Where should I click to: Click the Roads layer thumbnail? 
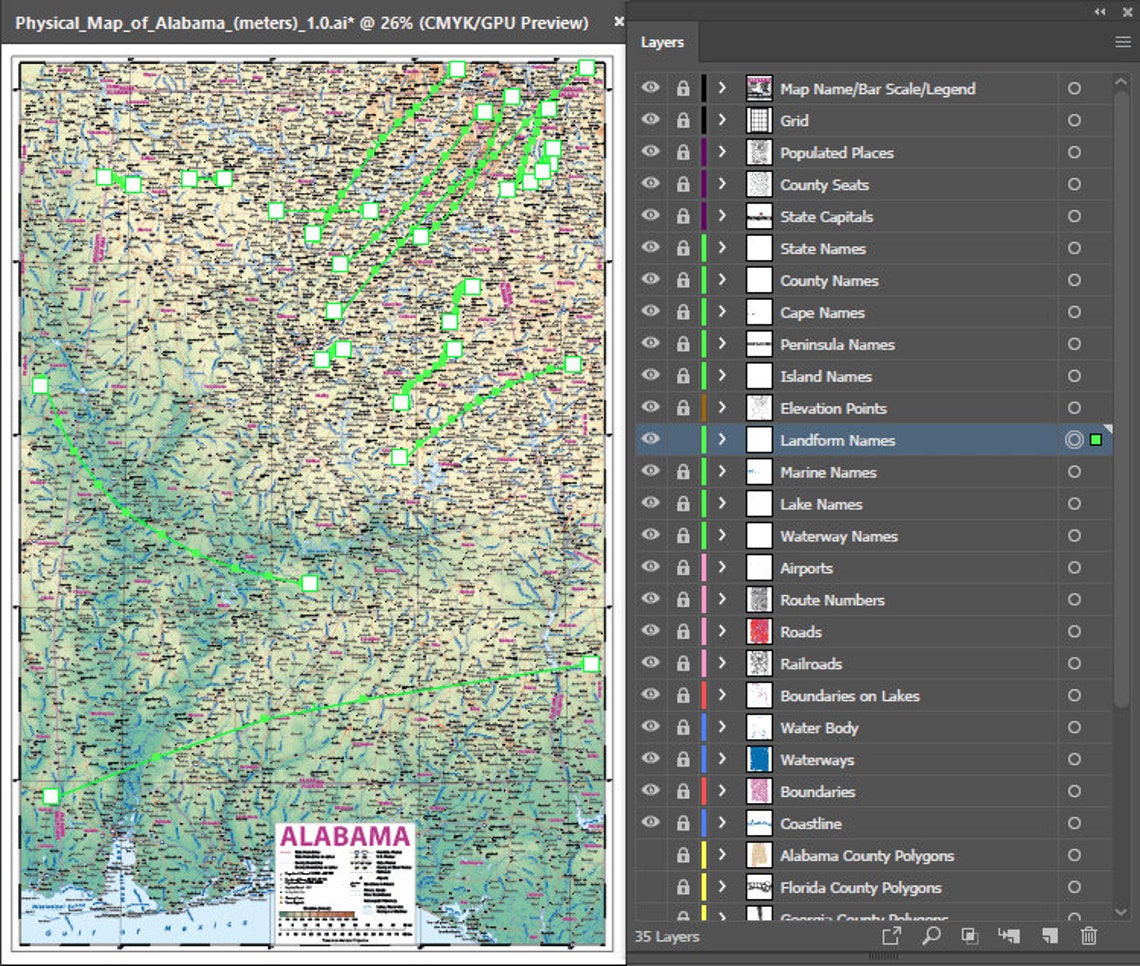(x=758, y=632)
